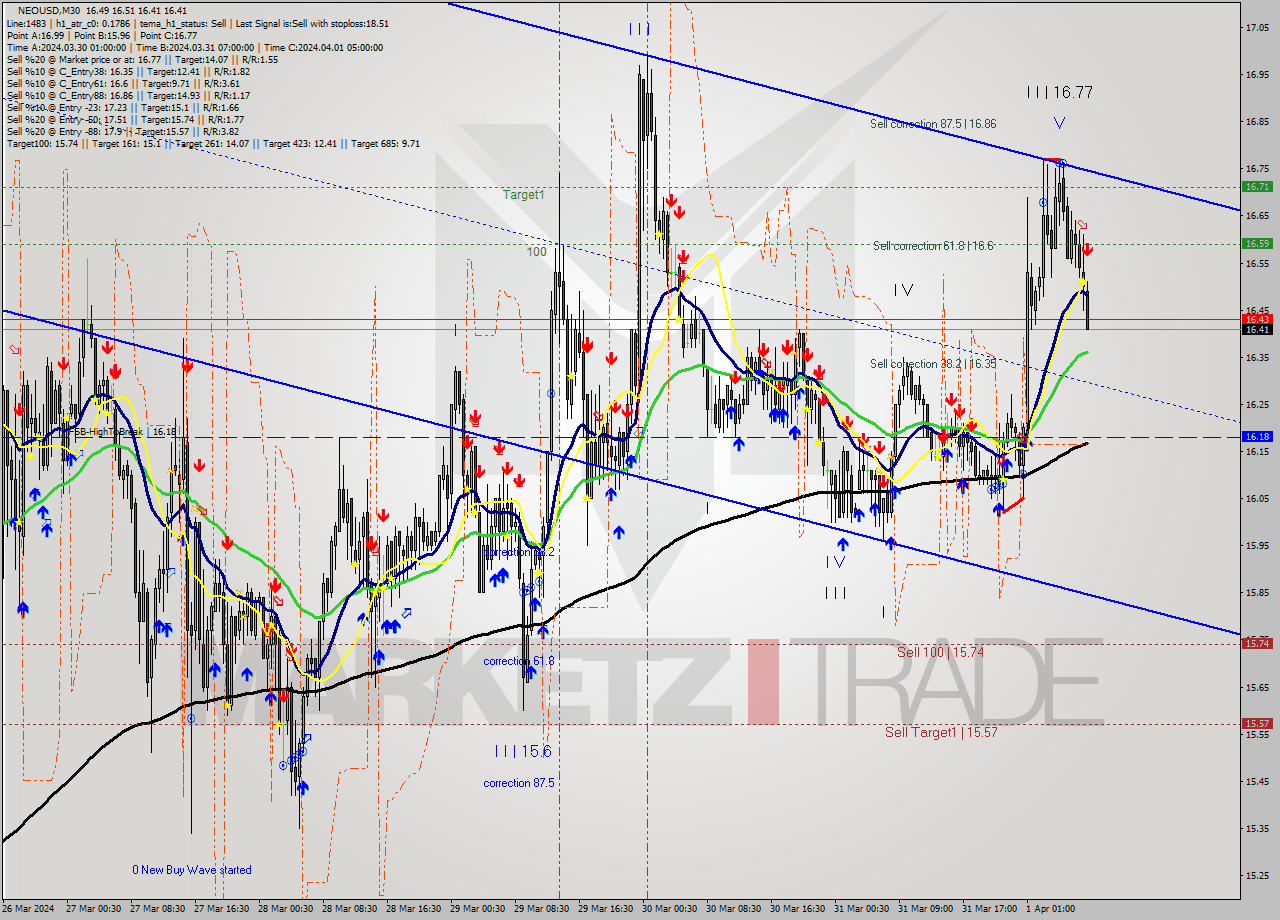This screenshot has width=1280, height=920.
Task: Click the 15.85 price axis value
Action: click(1257, 592)
